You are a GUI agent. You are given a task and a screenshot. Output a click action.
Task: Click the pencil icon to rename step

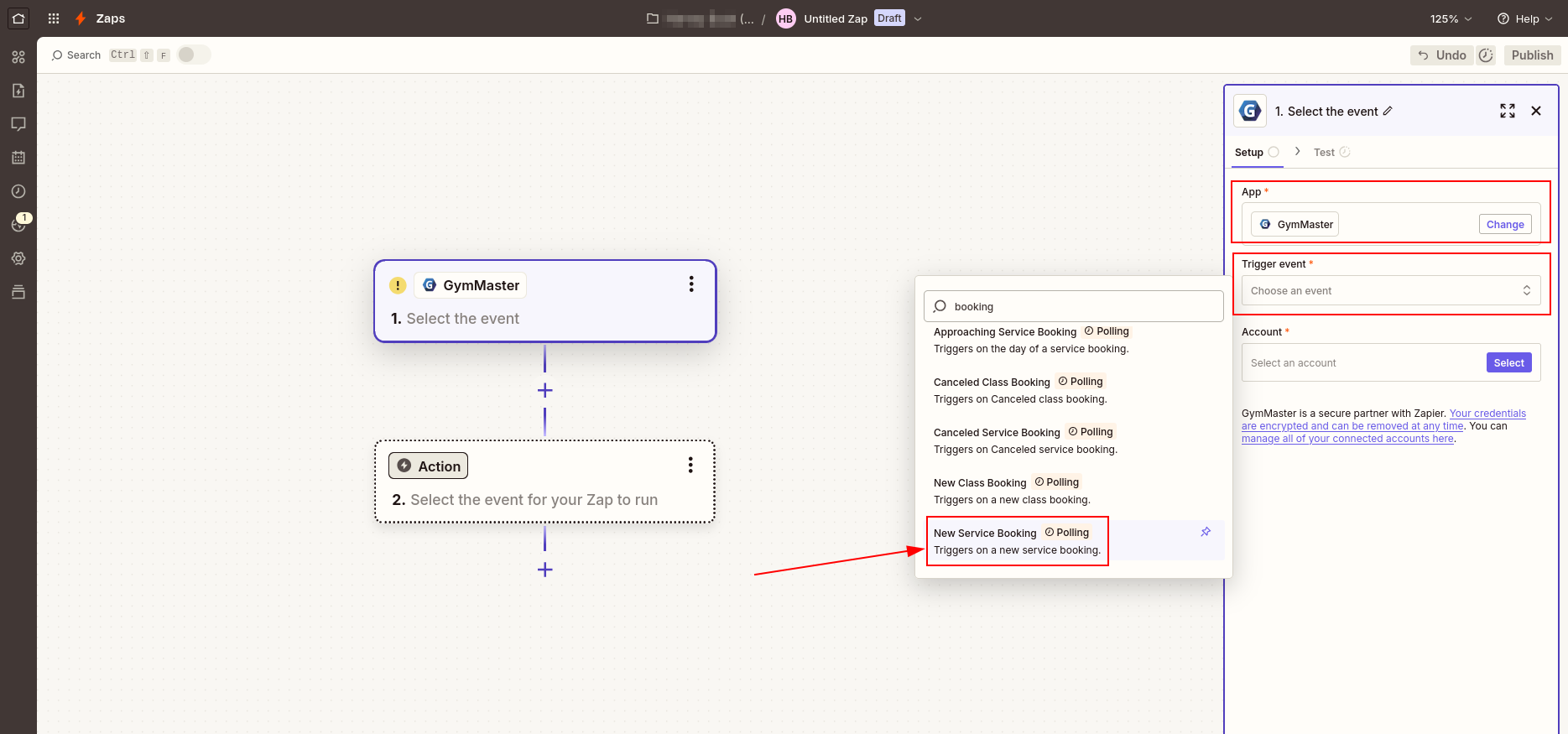[1388, 111]
